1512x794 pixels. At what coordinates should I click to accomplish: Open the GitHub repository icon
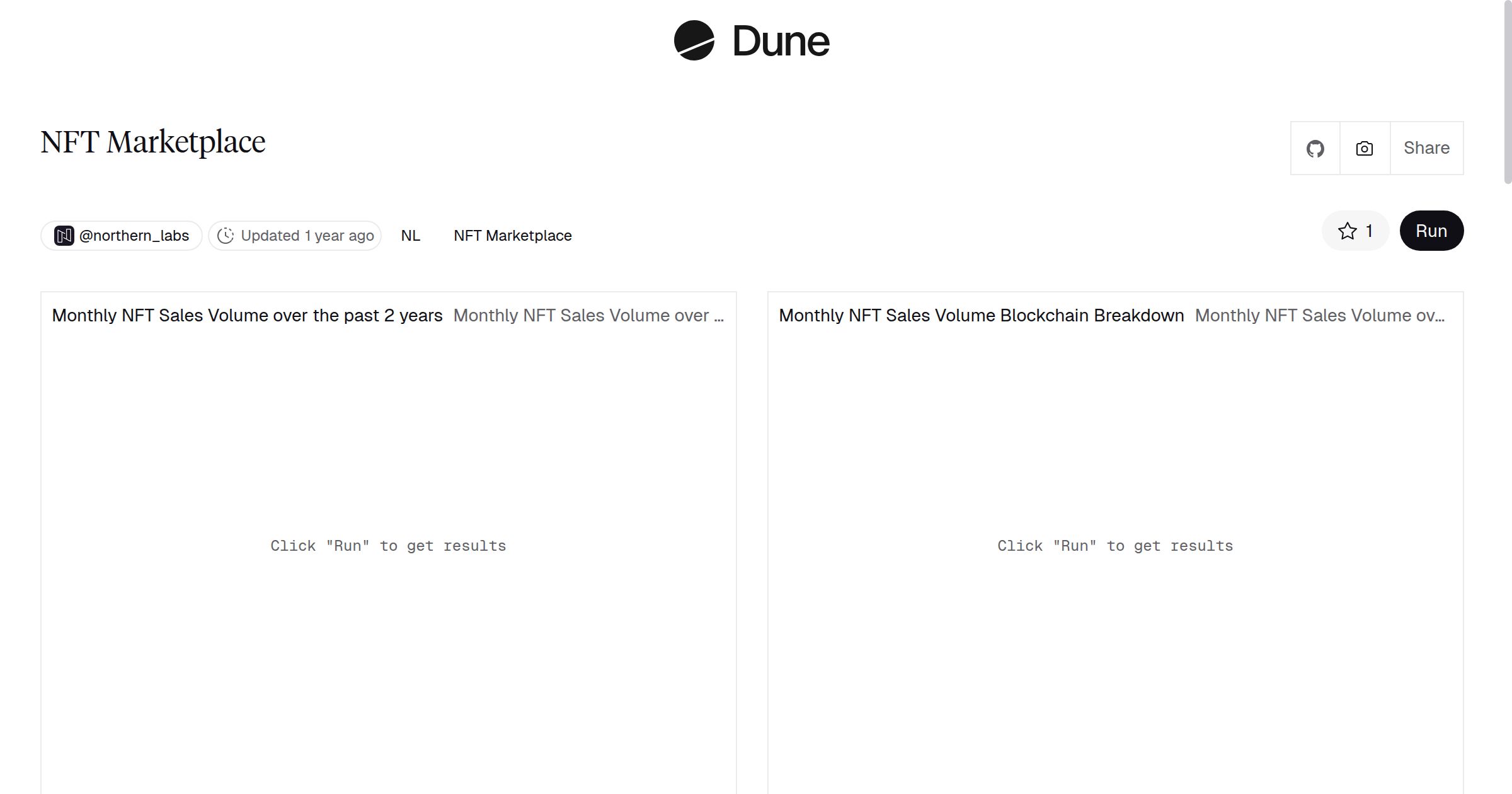coord(1315,147)
